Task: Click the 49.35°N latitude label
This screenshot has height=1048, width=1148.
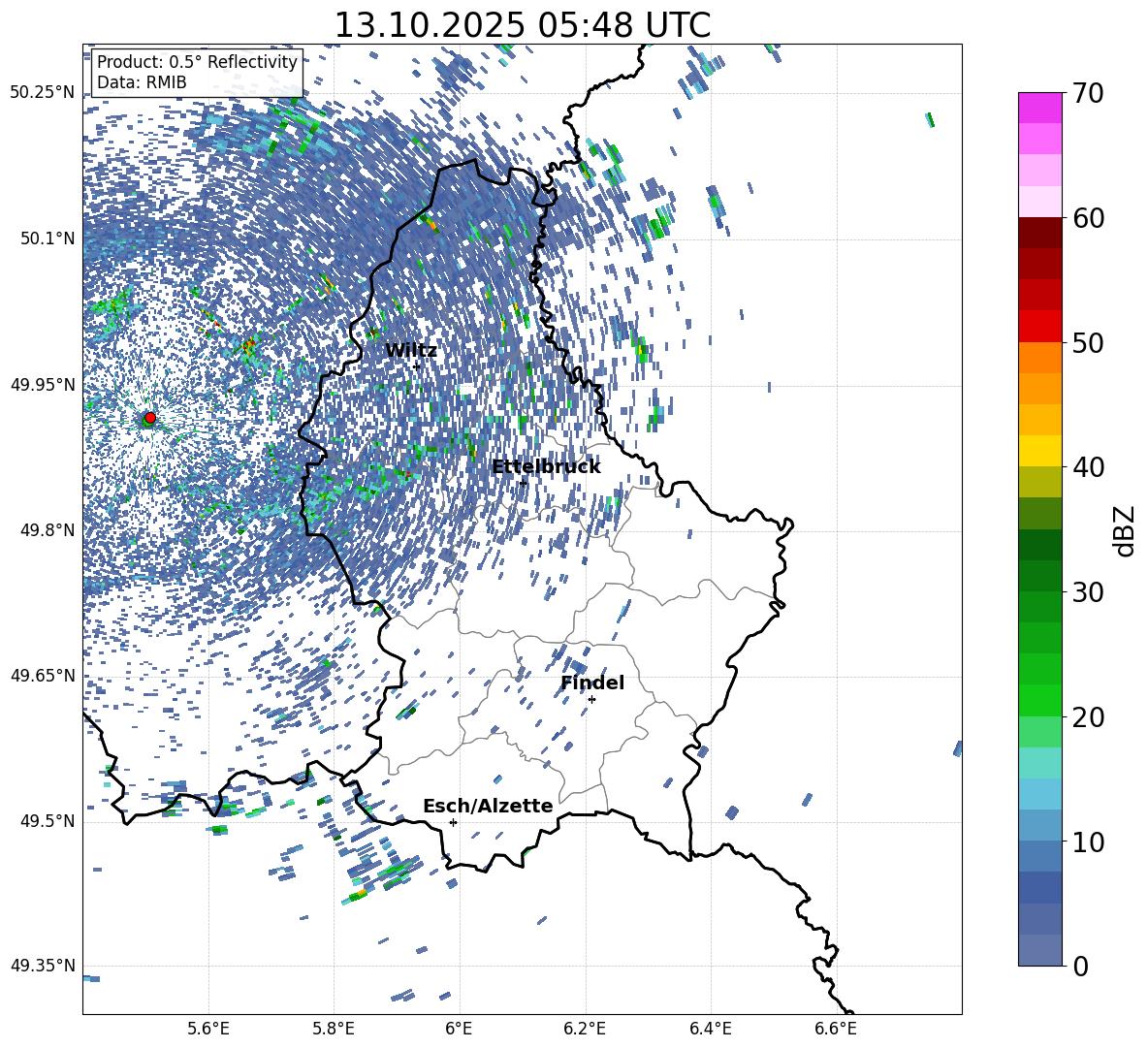Action: coord(43,966)
